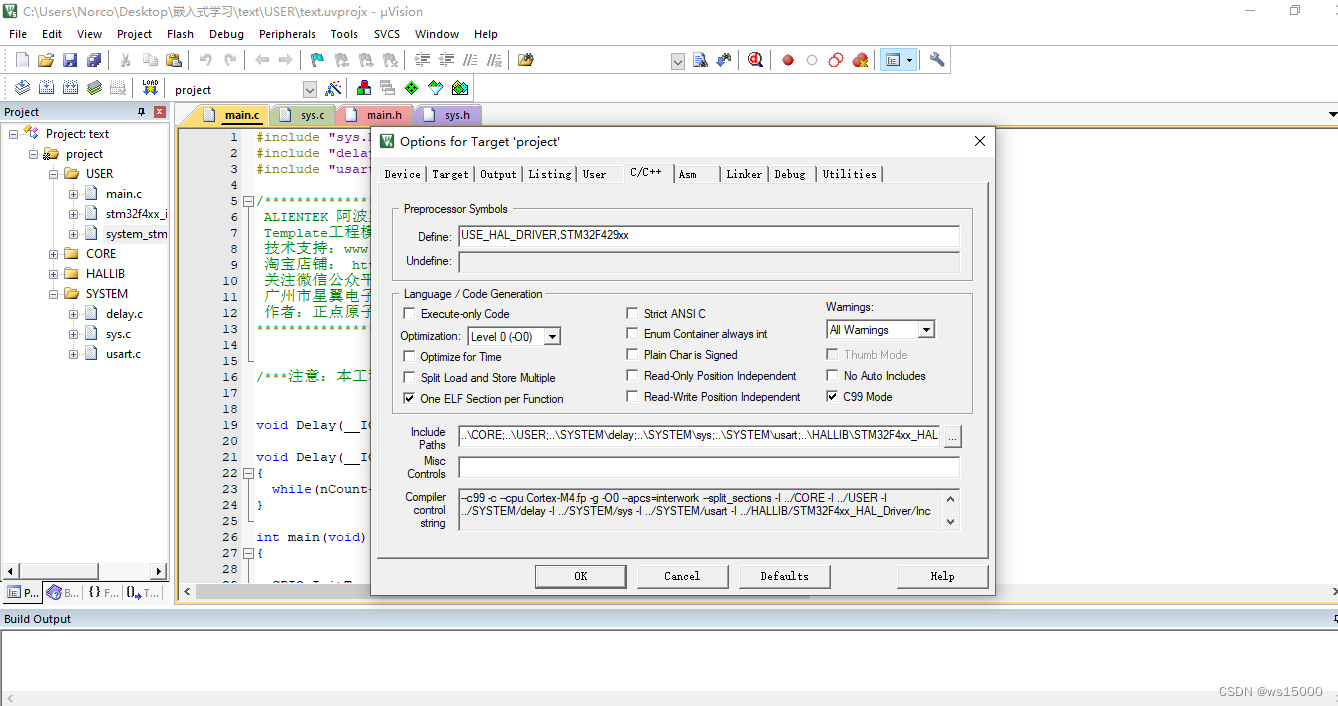The height and width of the screenshot is (706, 1338).
Task: Click the Insert Bookmark flag icon
Action: click(318, 60)
